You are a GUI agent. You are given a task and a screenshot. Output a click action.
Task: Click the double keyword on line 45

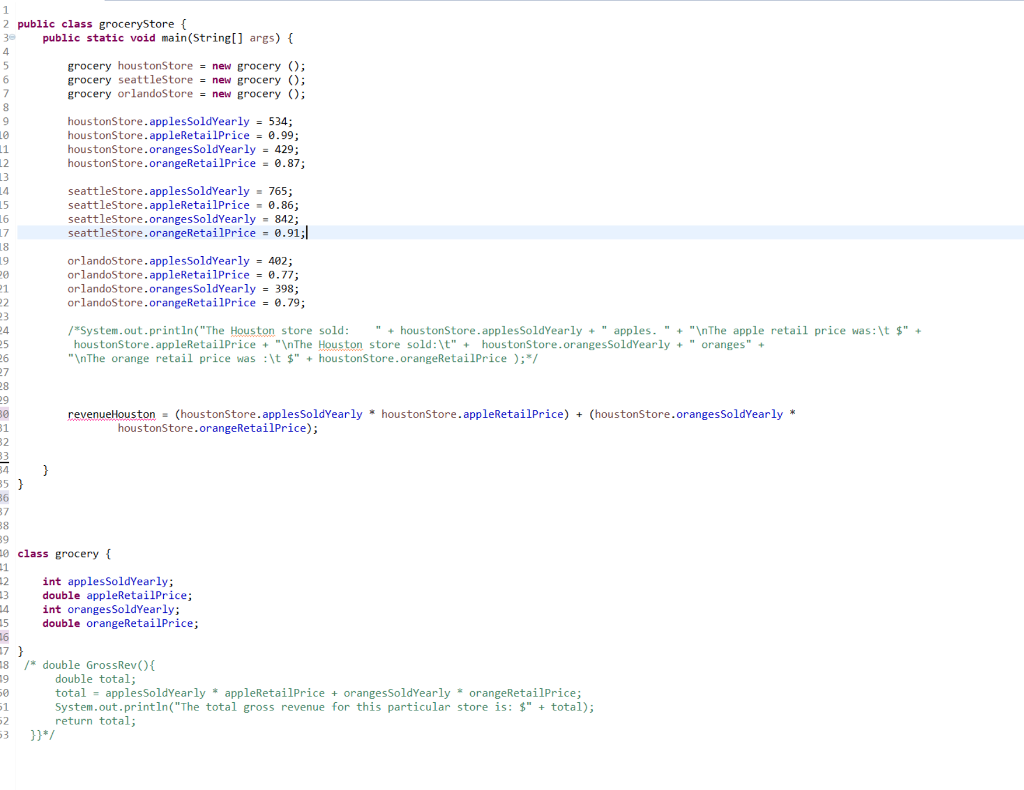click(61, 623)
